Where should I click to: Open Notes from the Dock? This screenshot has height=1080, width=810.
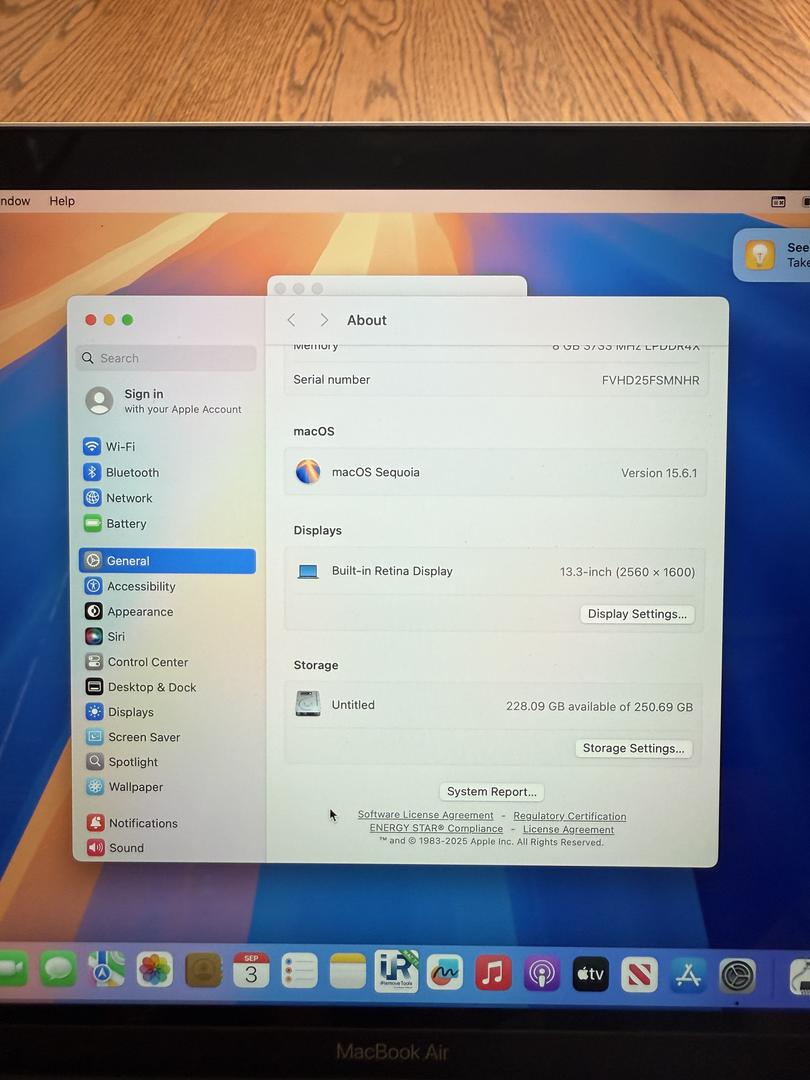(x=348, y=972)
